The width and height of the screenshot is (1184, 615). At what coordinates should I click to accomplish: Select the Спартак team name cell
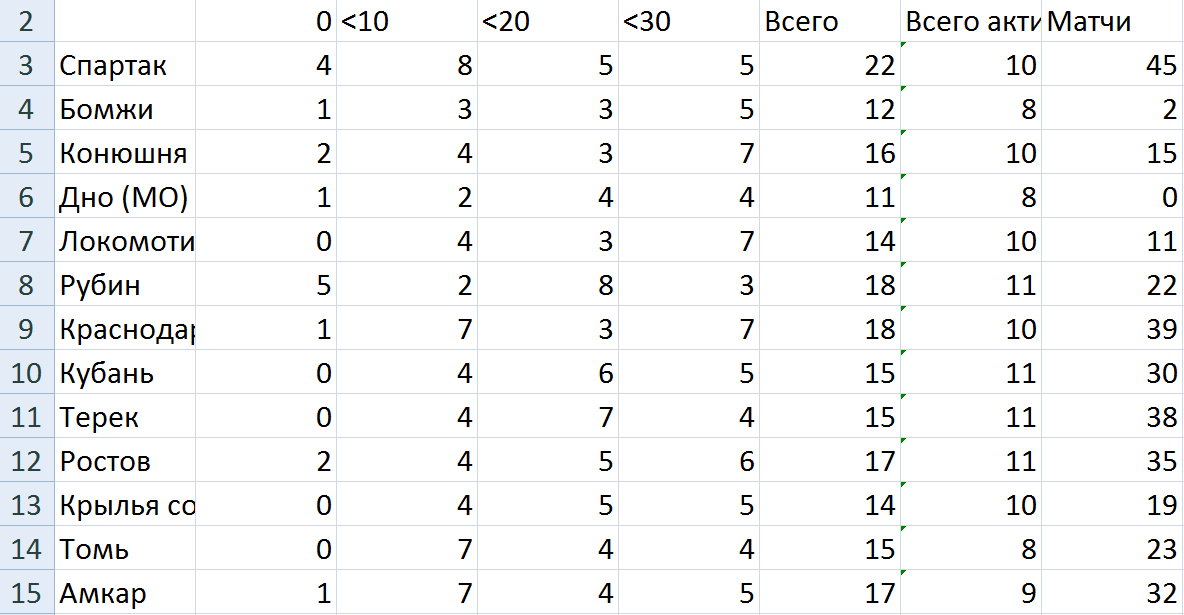coord(125,66)
